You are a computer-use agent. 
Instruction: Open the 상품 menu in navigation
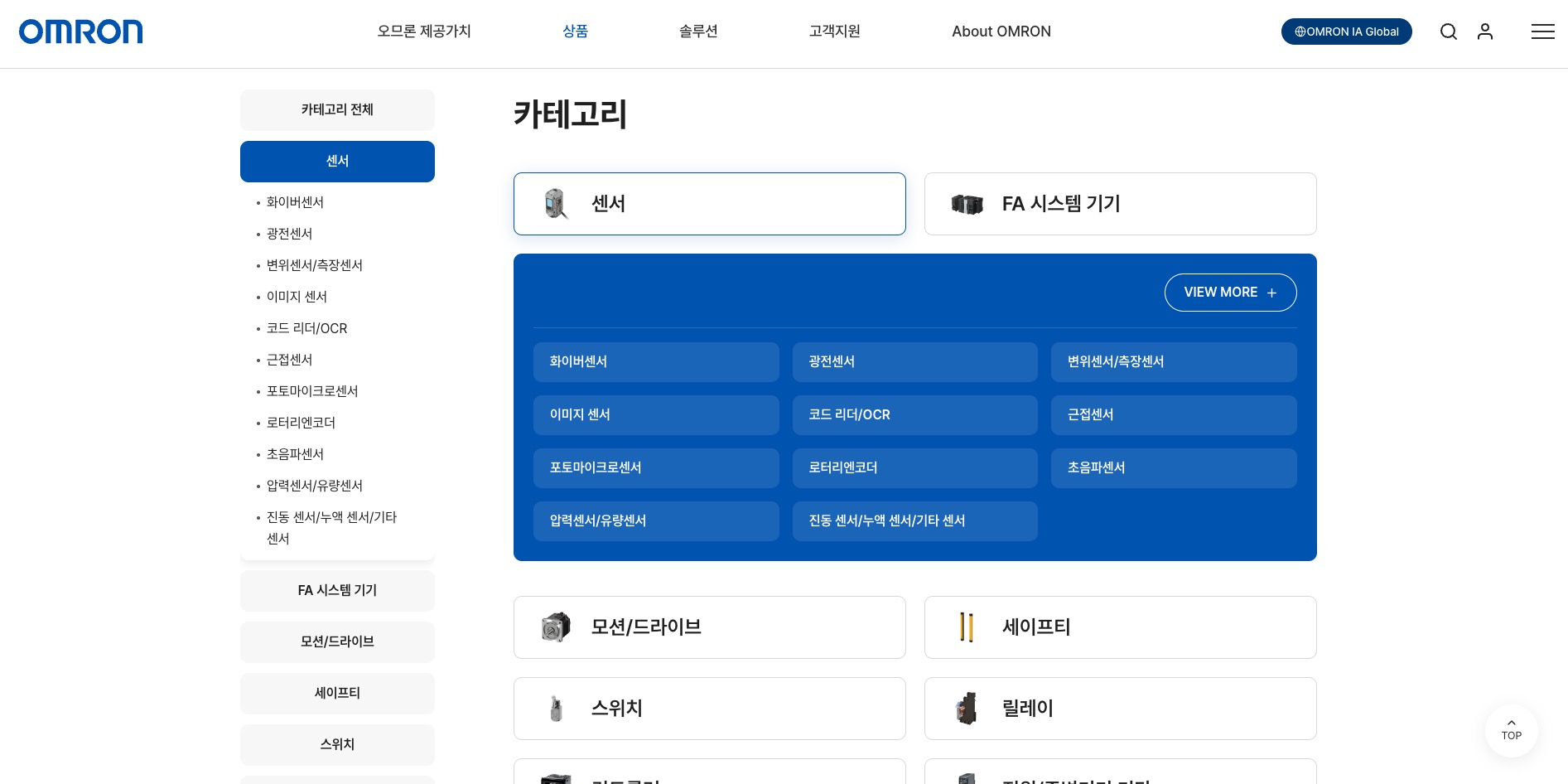[575, 31]
